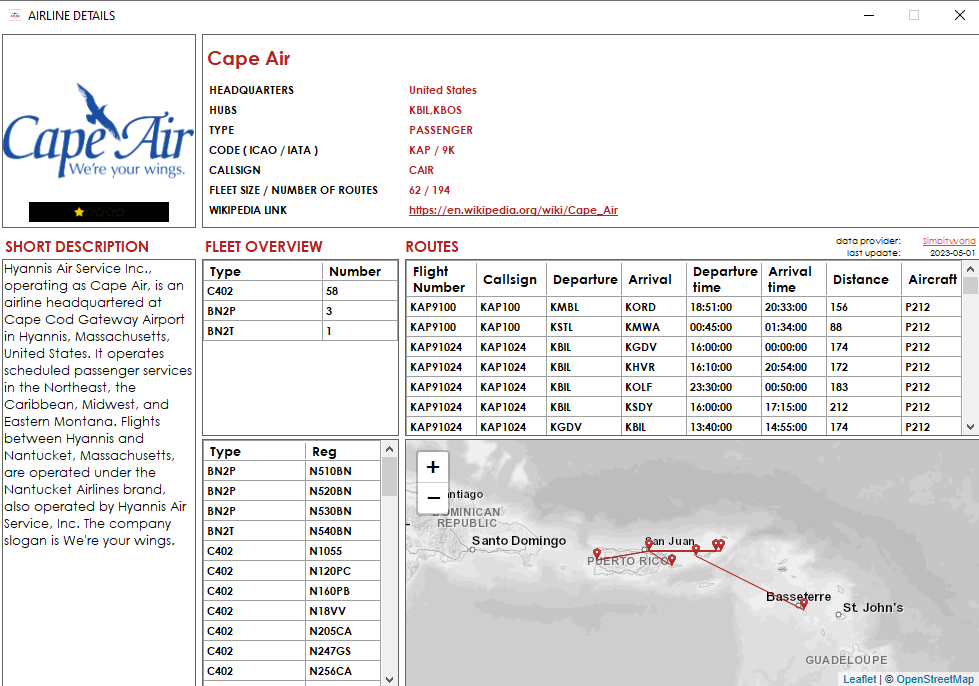Click the Airline Details window icon
Image resolution: width=979 pixels, height=686 pixels.
click(15, 15)
